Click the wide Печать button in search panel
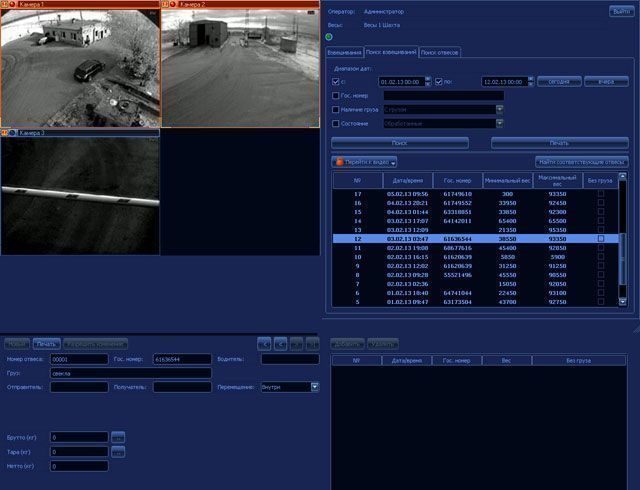Screen dimensions: 640x490 [560, 143]
